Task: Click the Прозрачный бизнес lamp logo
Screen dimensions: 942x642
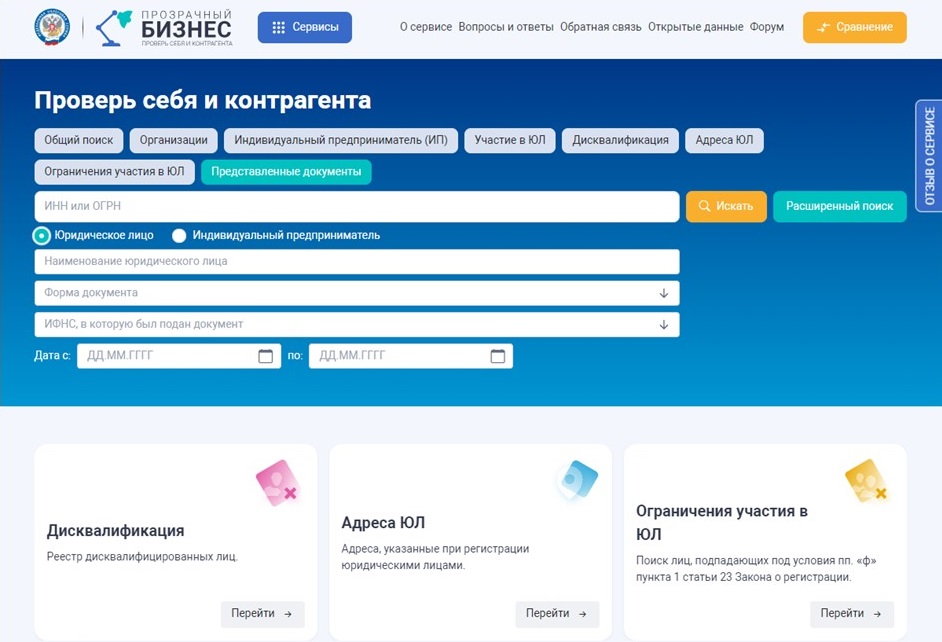Action: tap(164, 28)
